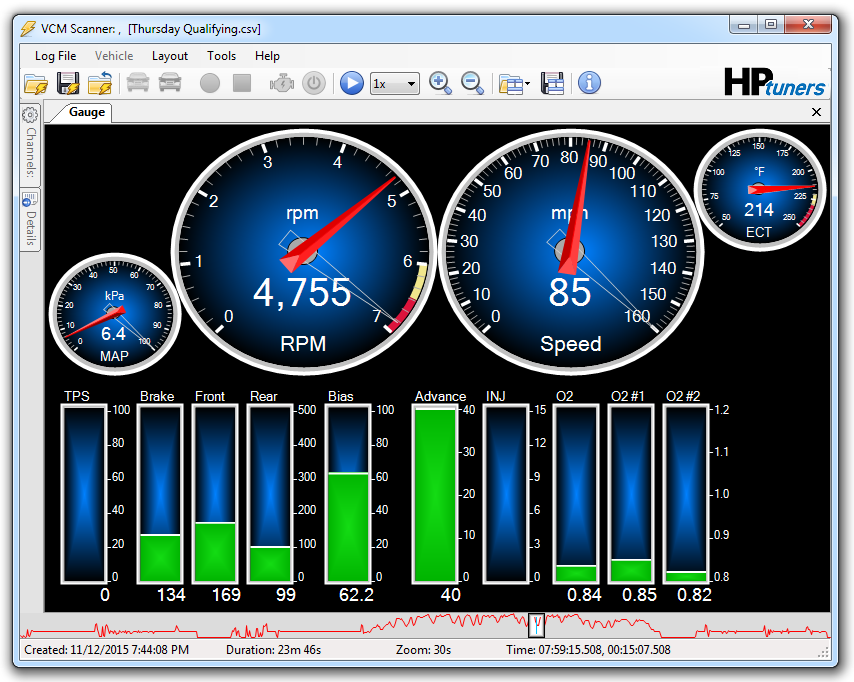The image size is (854, 682).
Task: Zoom in with the magnifier plus icon
Action: (x=440, y=83)
